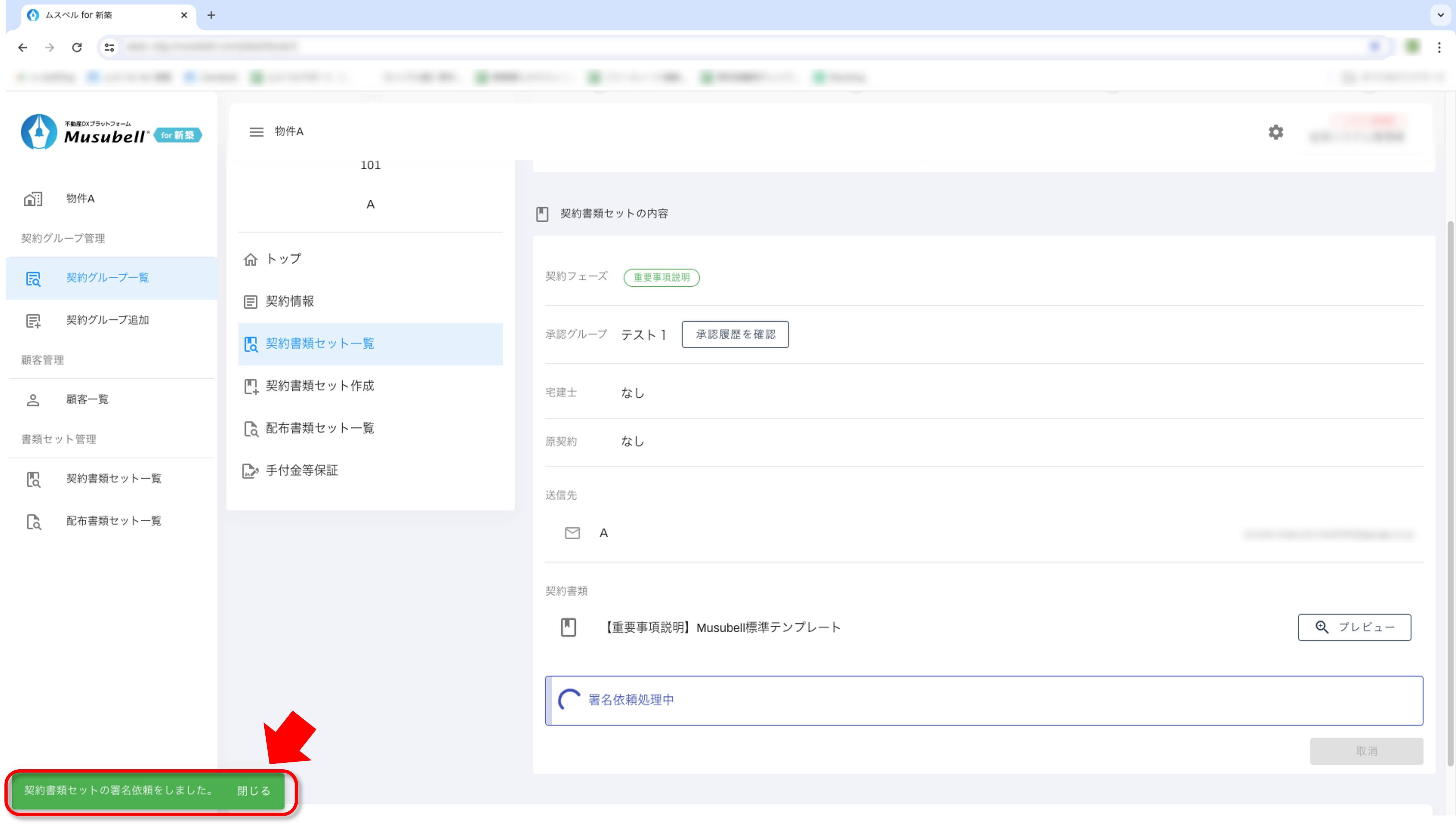Click the トップ home icon
The width and height of the screenshot is (1456, 826).
pos(250,259)
